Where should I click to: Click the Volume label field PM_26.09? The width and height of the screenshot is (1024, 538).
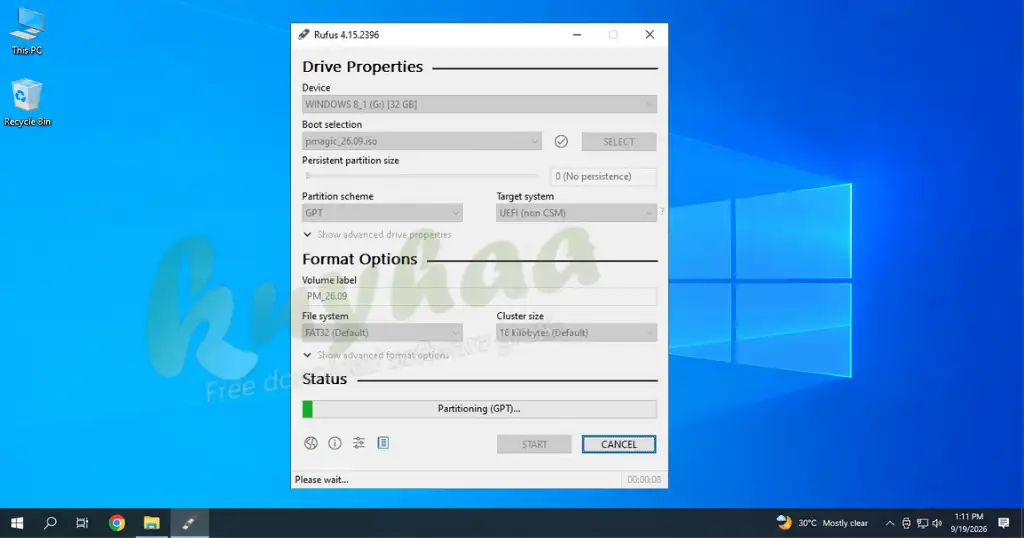coord(479,296)
